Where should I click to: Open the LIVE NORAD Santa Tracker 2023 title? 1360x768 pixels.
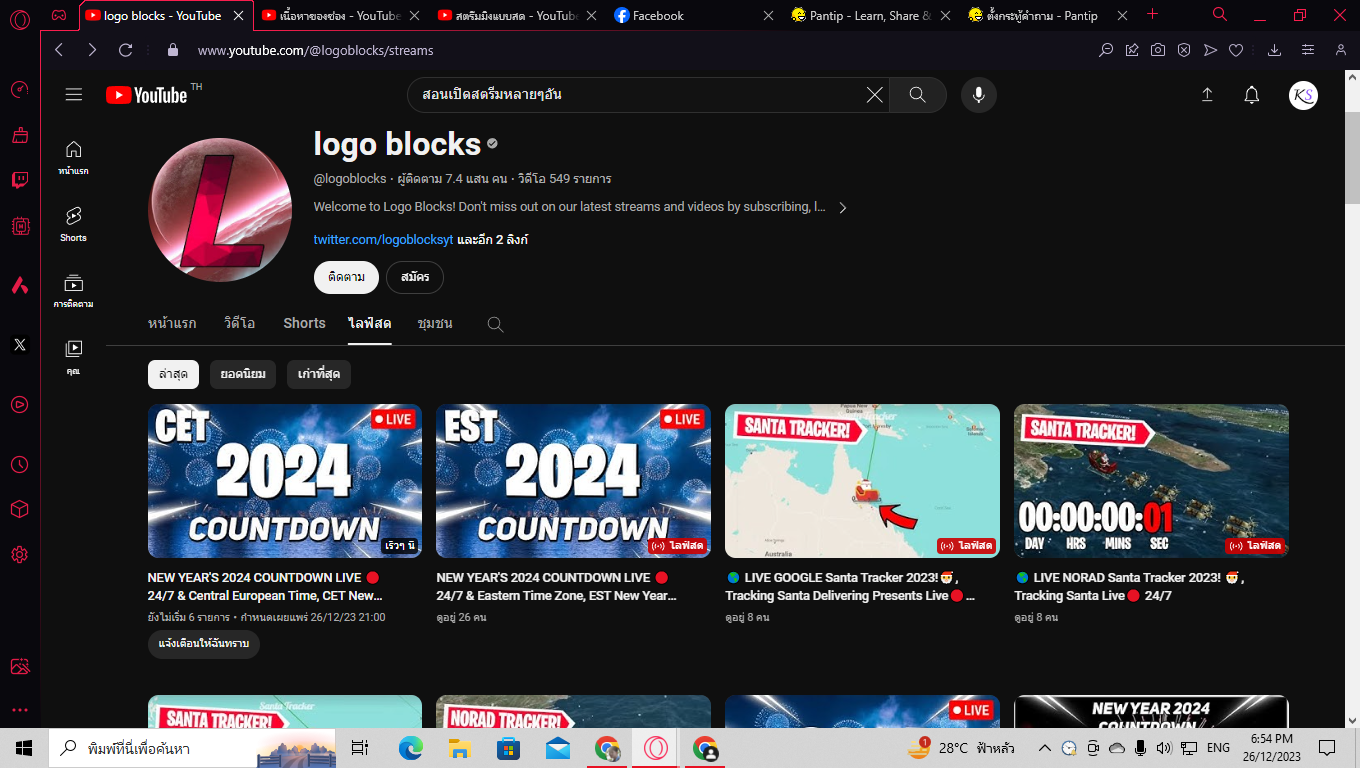[1130, 586]
